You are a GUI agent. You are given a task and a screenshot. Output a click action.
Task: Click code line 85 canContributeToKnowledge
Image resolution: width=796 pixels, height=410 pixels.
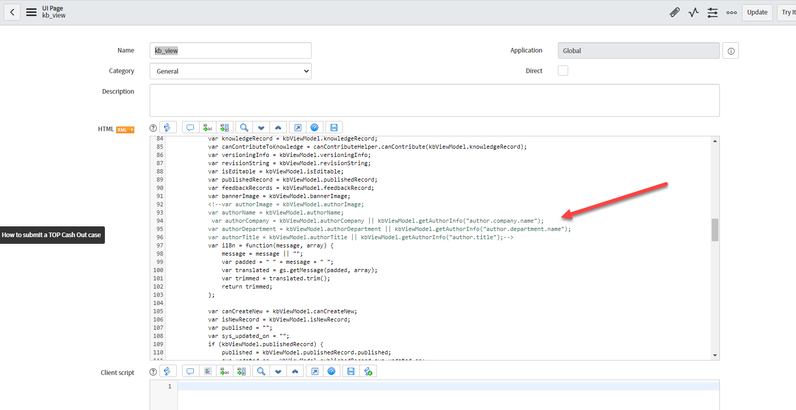368,147
